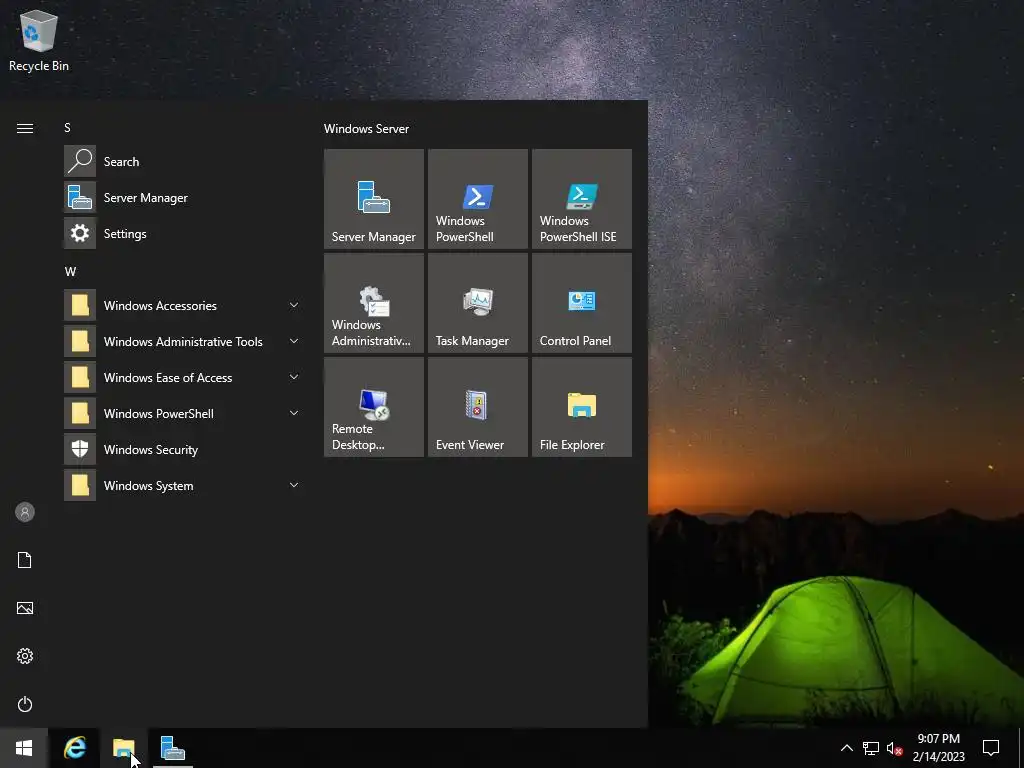The image size is (1024, 768).
Task: Expand Windows Administrative Tools folder
Action: [183, 341]
